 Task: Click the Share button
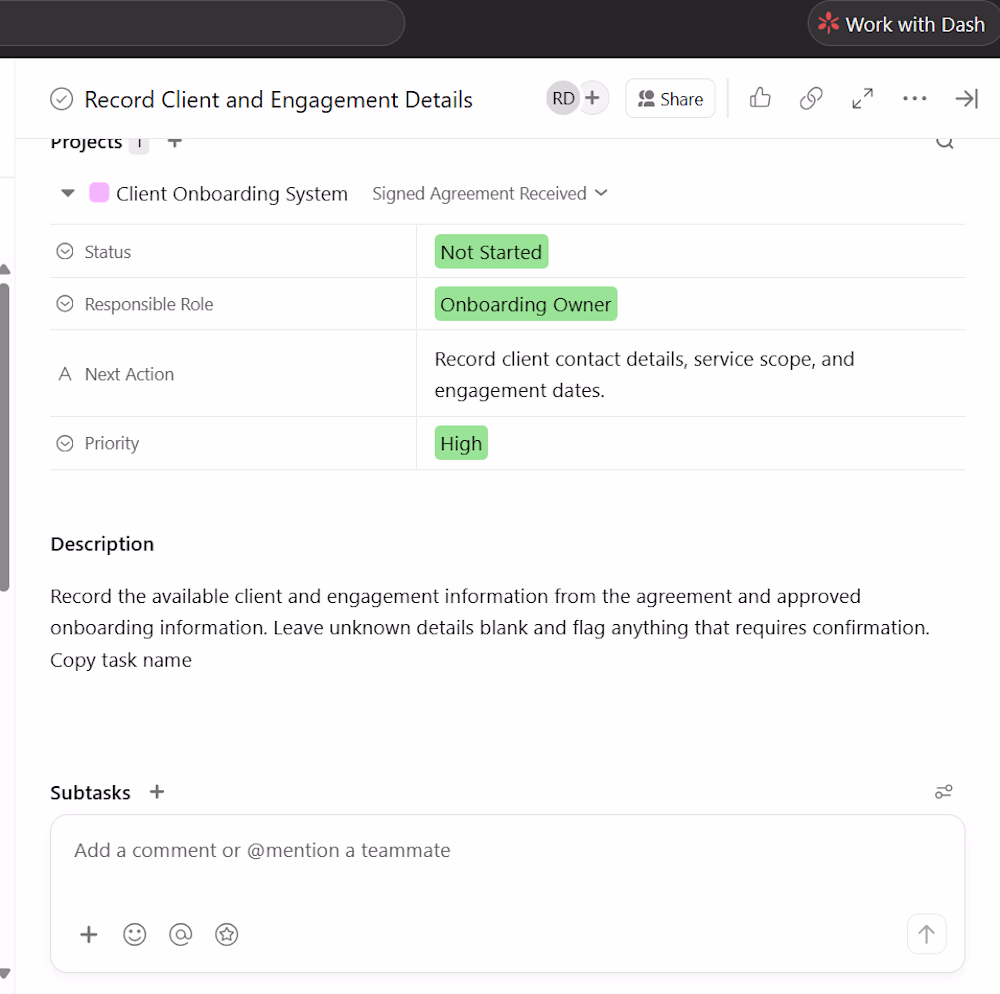click(x=670, y=99)
